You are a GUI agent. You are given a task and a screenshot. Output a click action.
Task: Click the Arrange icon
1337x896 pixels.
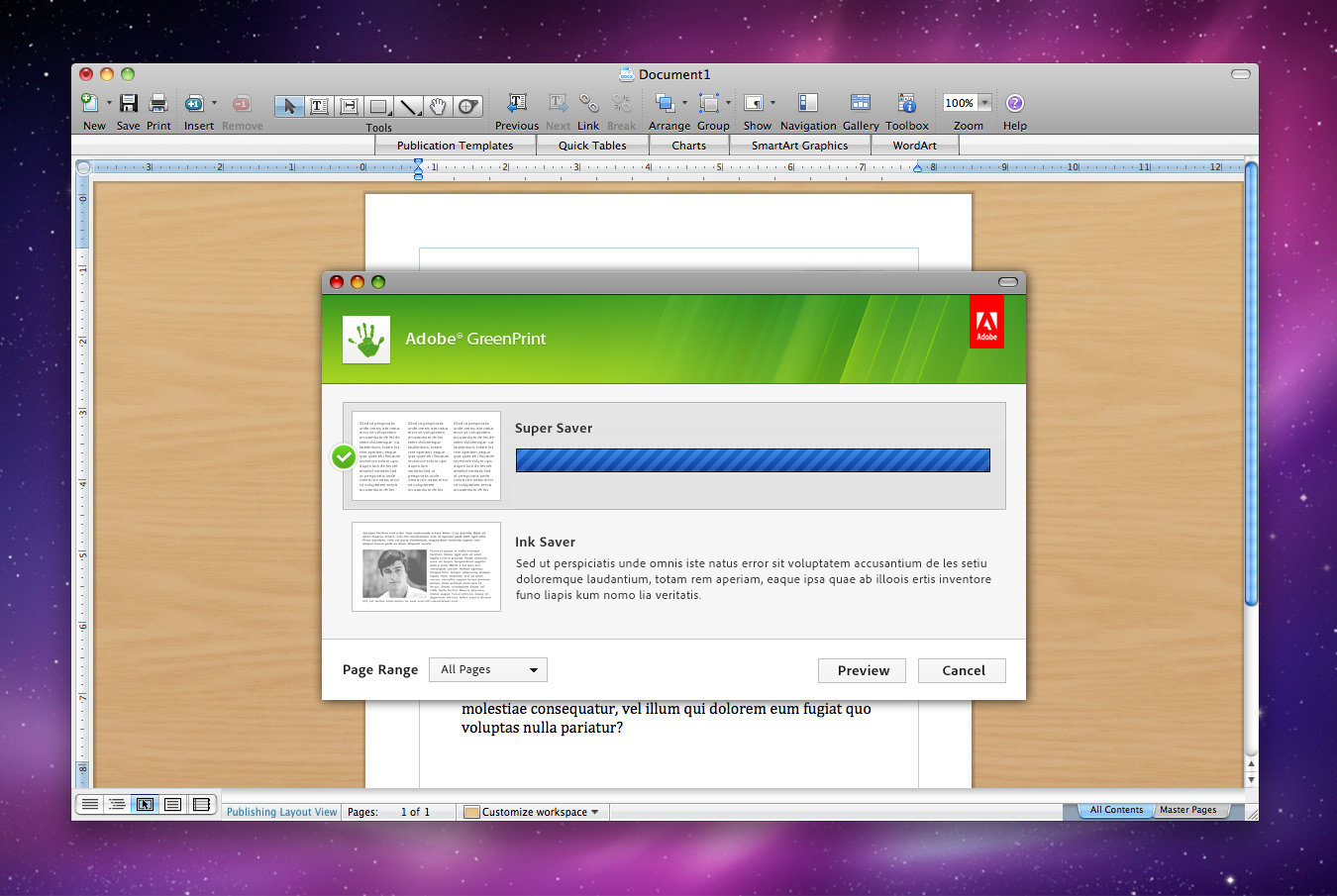coord(666,103)
